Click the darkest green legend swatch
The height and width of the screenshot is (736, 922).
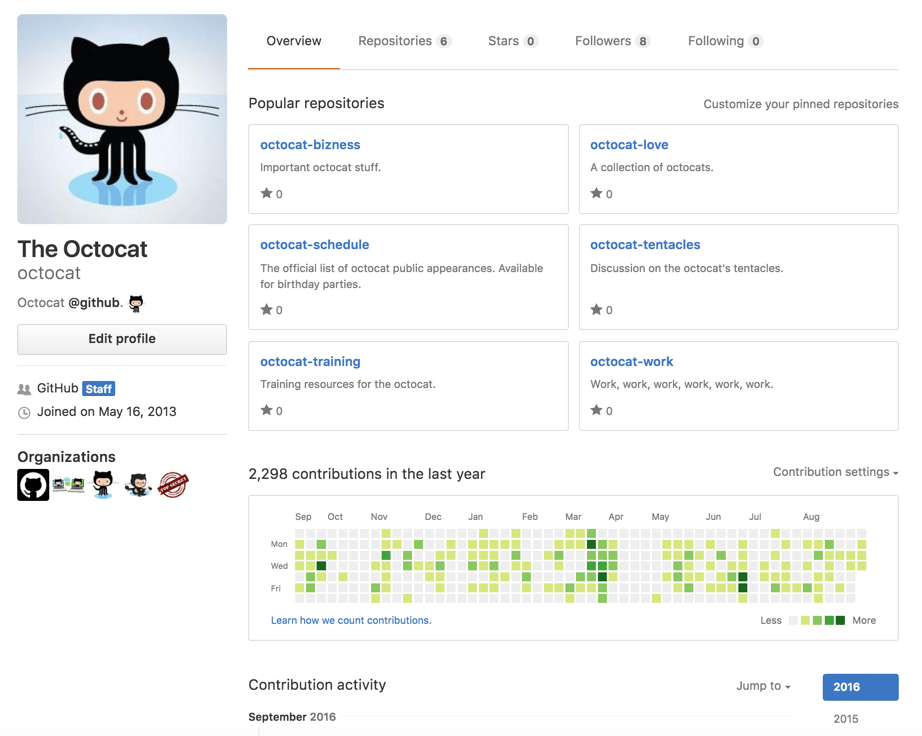click(840, 620)
